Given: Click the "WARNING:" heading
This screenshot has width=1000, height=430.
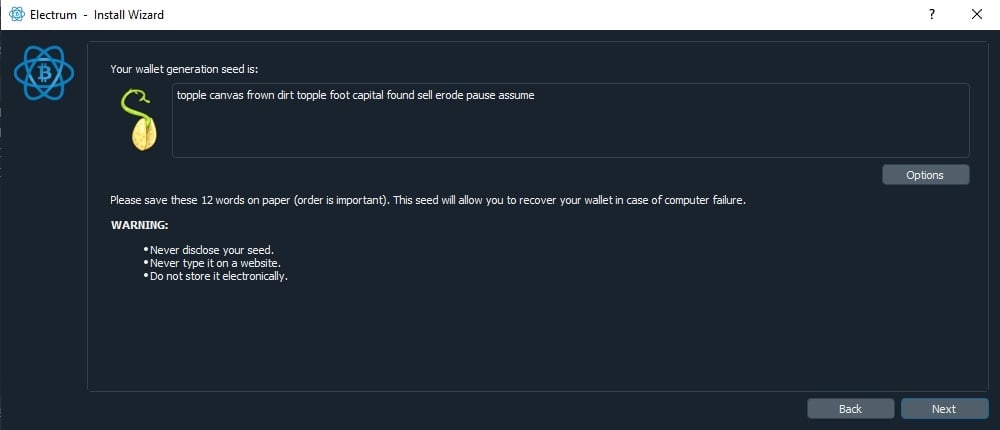Looking at the screenshot, I should [140, 225].
